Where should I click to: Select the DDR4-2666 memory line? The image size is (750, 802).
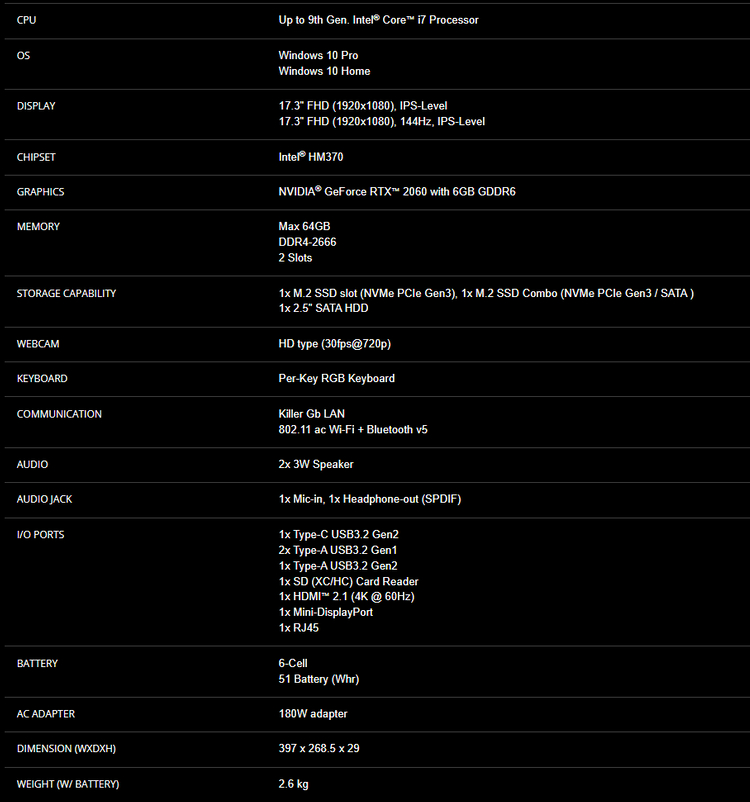point(309,242)
